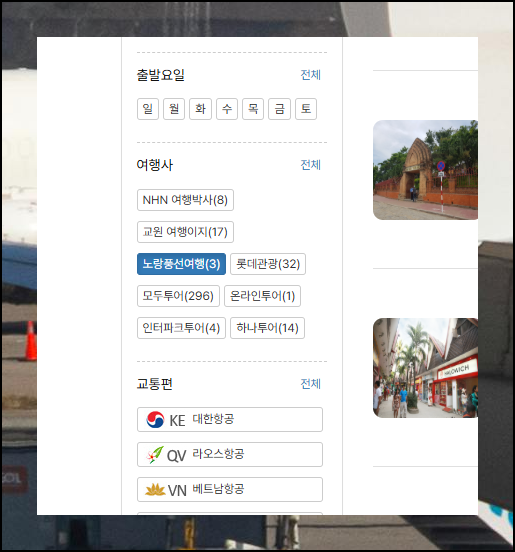The image size is (515, 552).
Task: Toggle the 수 (Wednesday) departure day
Action: coord(227,109)
